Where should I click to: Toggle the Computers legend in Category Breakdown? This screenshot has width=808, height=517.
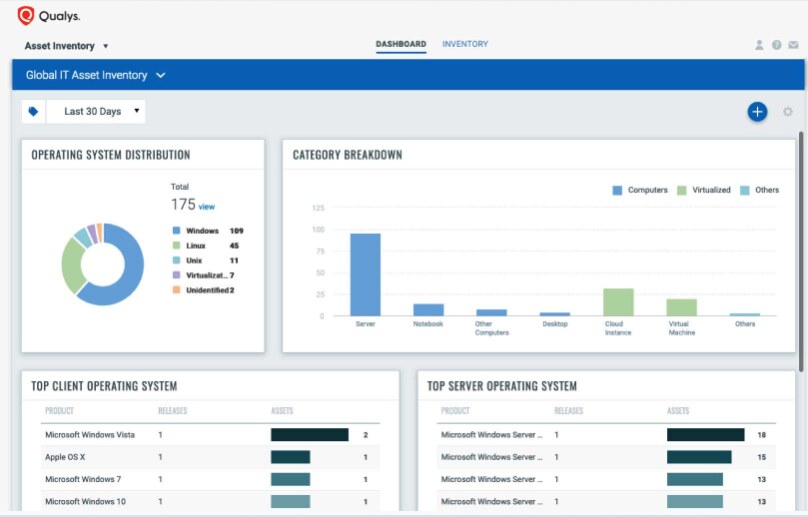click(x=640, y=190)
